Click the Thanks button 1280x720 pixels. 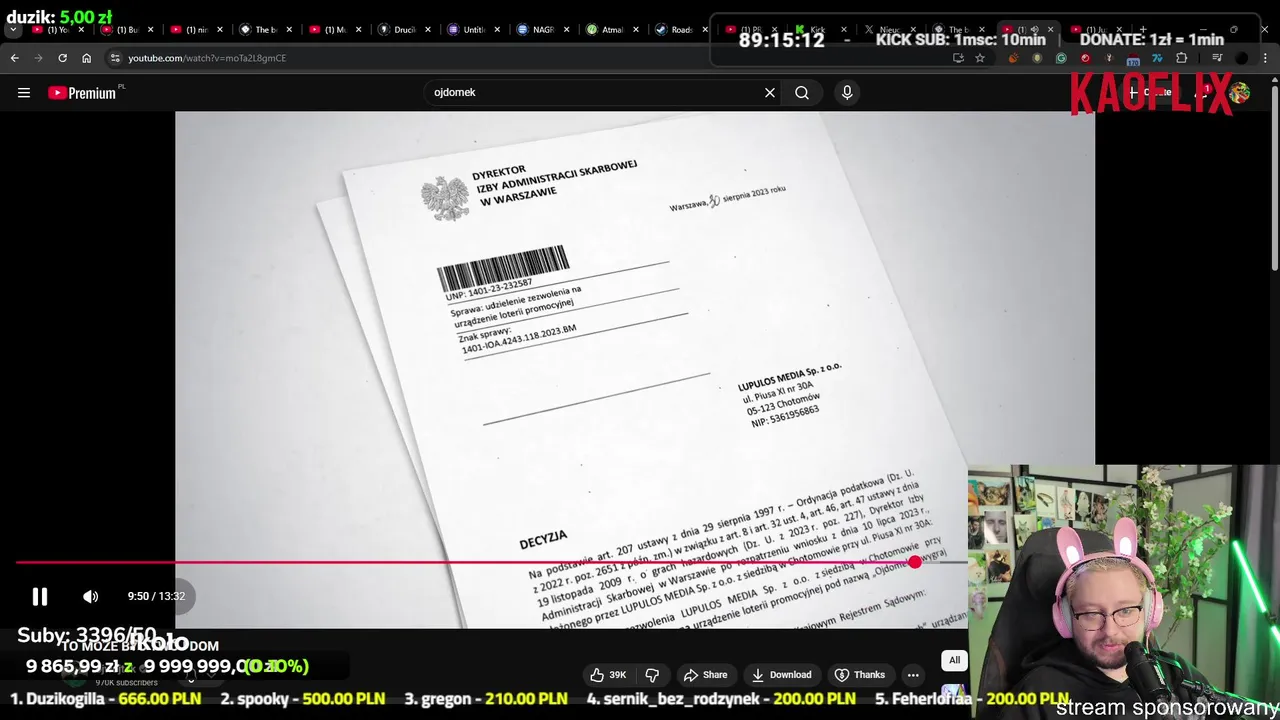pyautogui.click(x=860, y=675)
